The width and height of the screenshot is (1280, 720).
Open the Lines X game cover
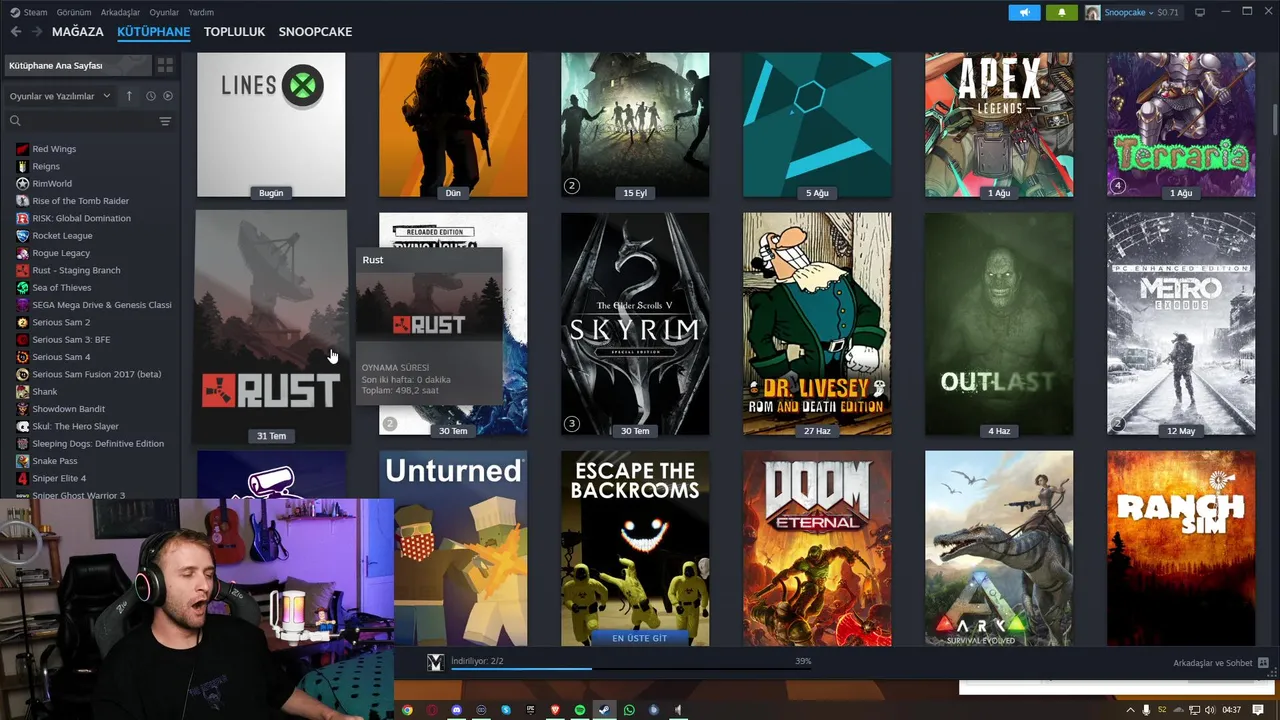271,125
